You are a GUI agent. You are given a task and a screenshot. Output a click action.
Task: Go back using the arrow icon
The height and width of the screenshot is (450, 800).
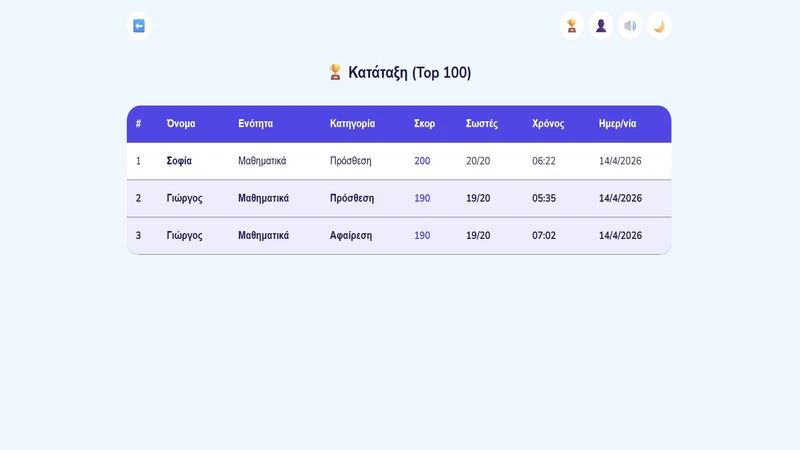point(139,26)
